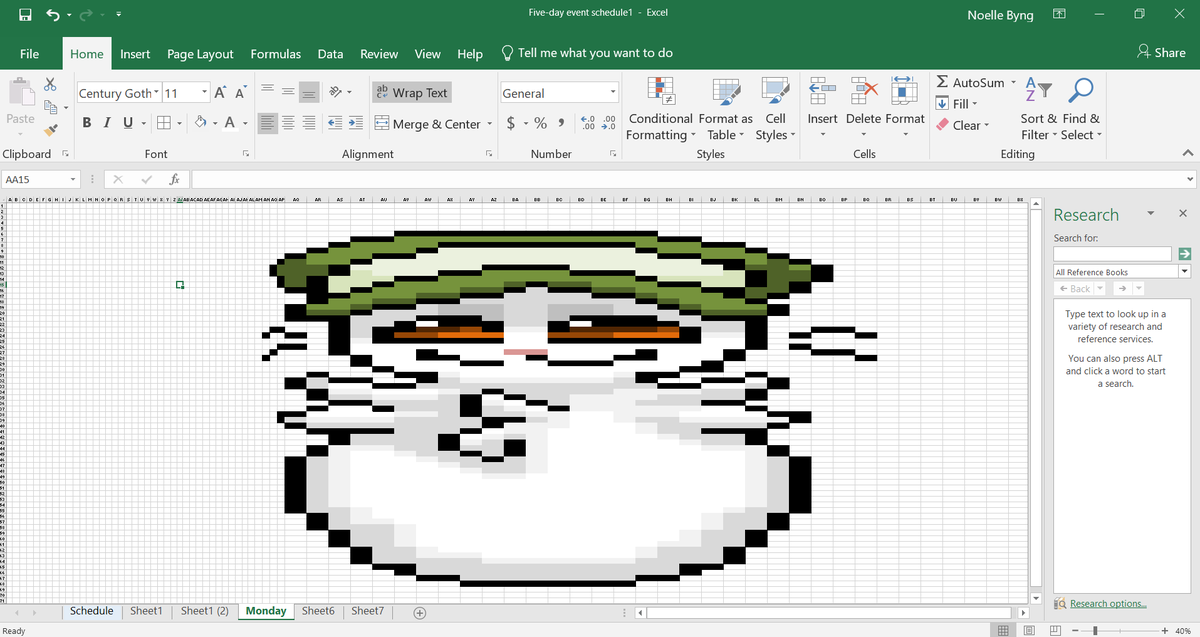Click the Orientation text angle icon

(x=336, y=92)
